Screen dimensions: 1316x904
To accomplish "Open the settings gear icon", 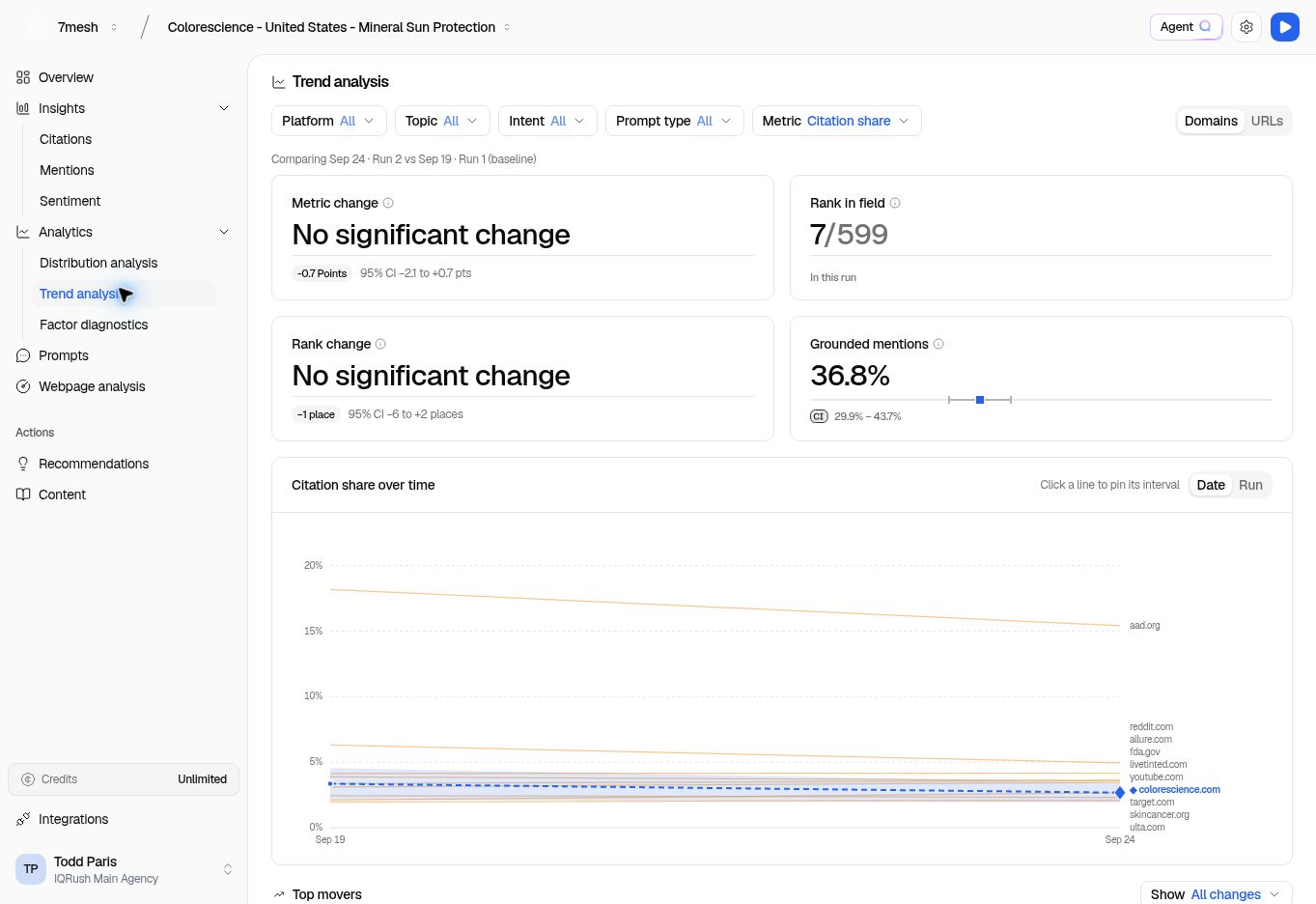I will click(1246, 27).
